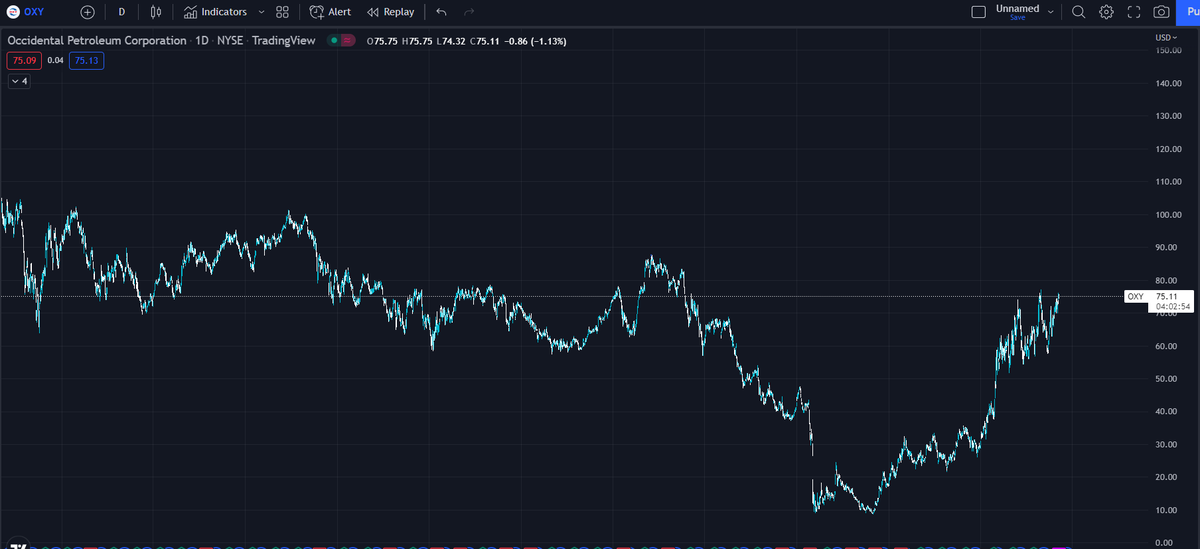The height and width of the screenshot is (549, 1200).
Task: Click the 150.00 price scale label
Action: click(1167, 50)
